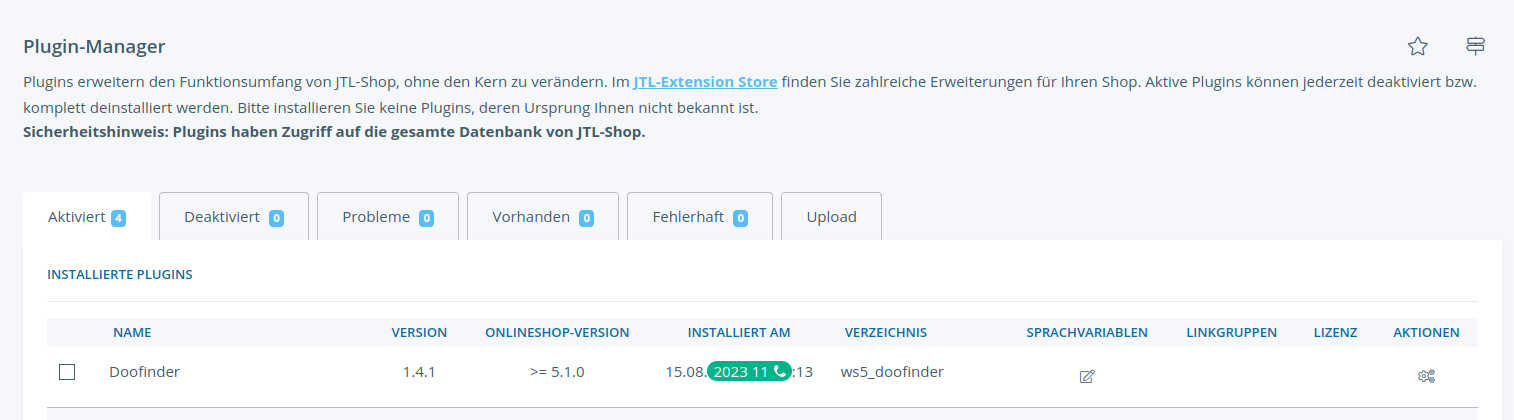1514x420 pixels.
Task: Click the Installiert am column header
Action: 739,332
